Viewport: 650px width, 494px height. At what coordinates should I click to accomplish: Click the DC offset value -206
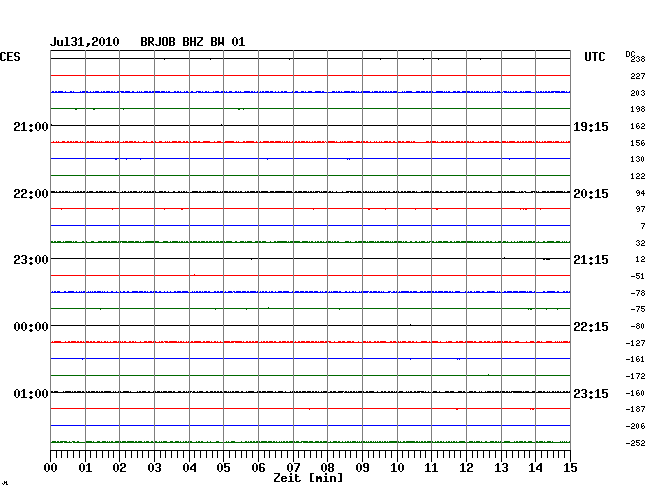635,426
